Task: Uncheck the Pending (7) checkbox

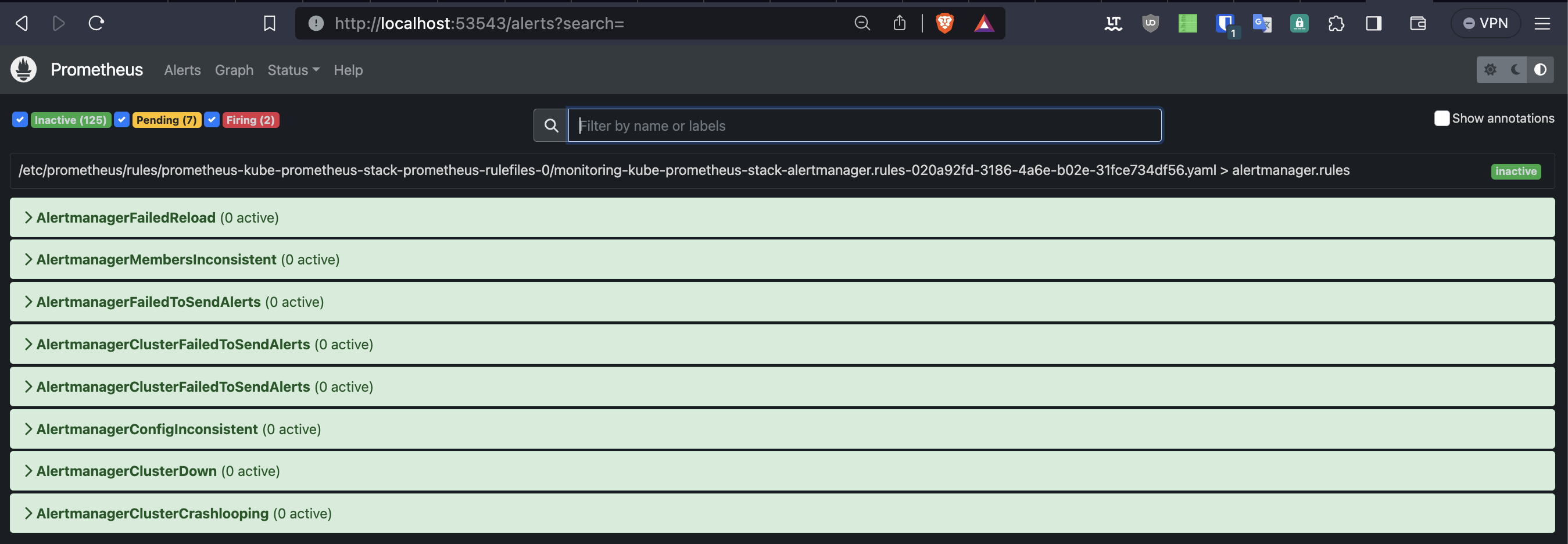Action: pos(121,119)
